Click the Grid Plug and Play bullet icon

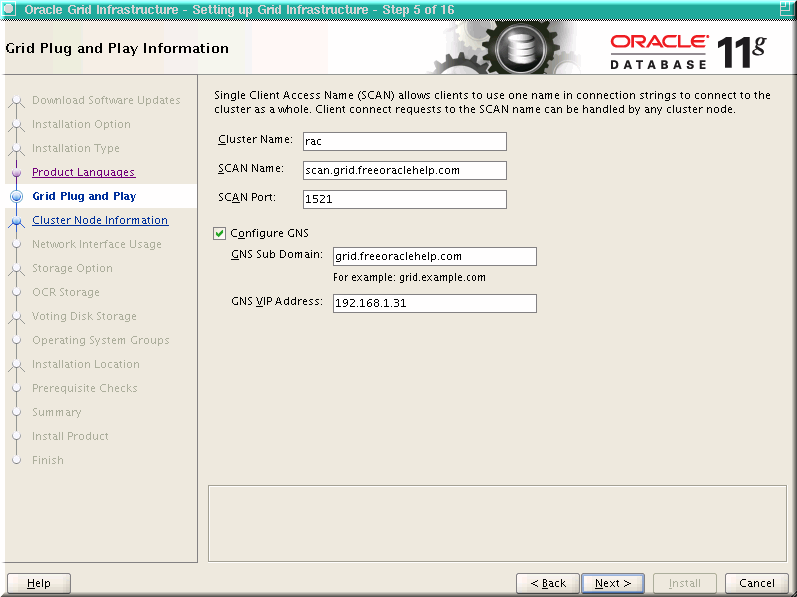16,196
